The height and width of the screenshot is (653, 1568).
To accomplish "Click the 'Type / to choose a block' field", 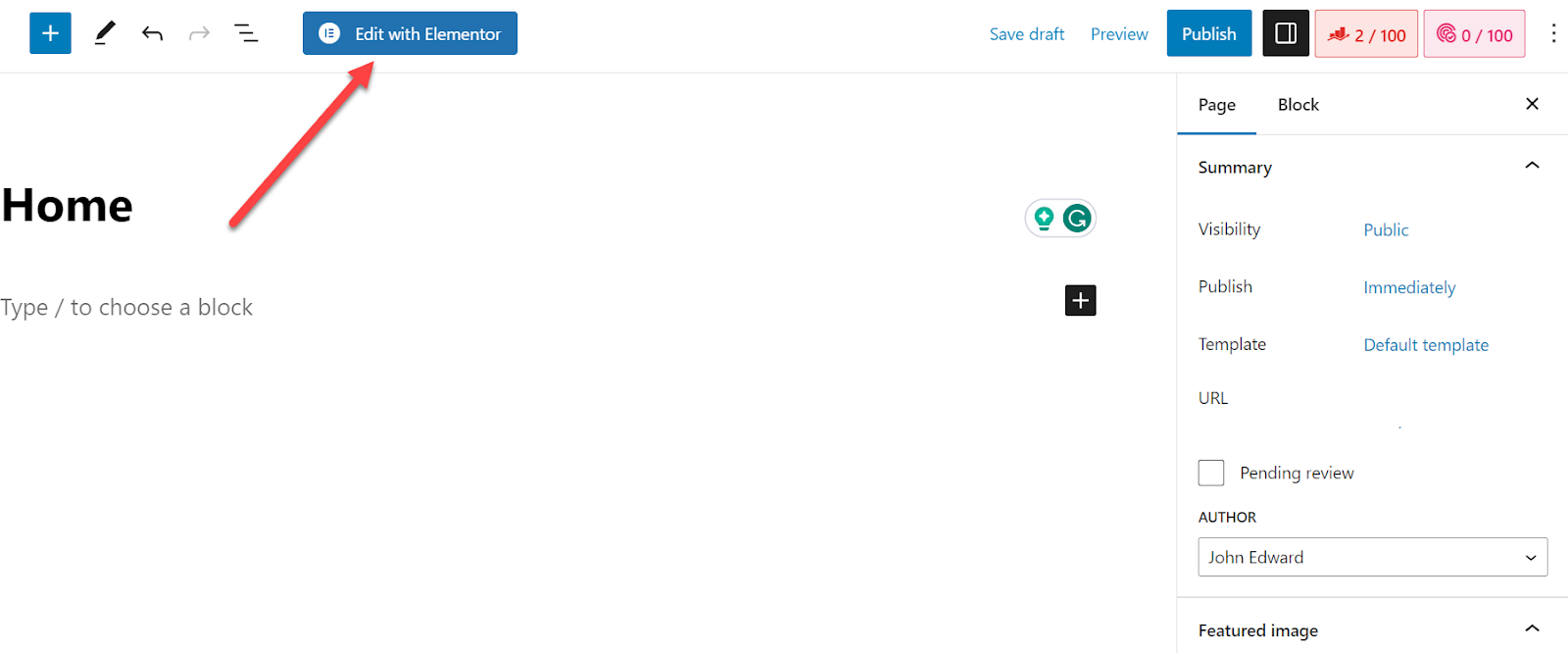I will [126, 308].
